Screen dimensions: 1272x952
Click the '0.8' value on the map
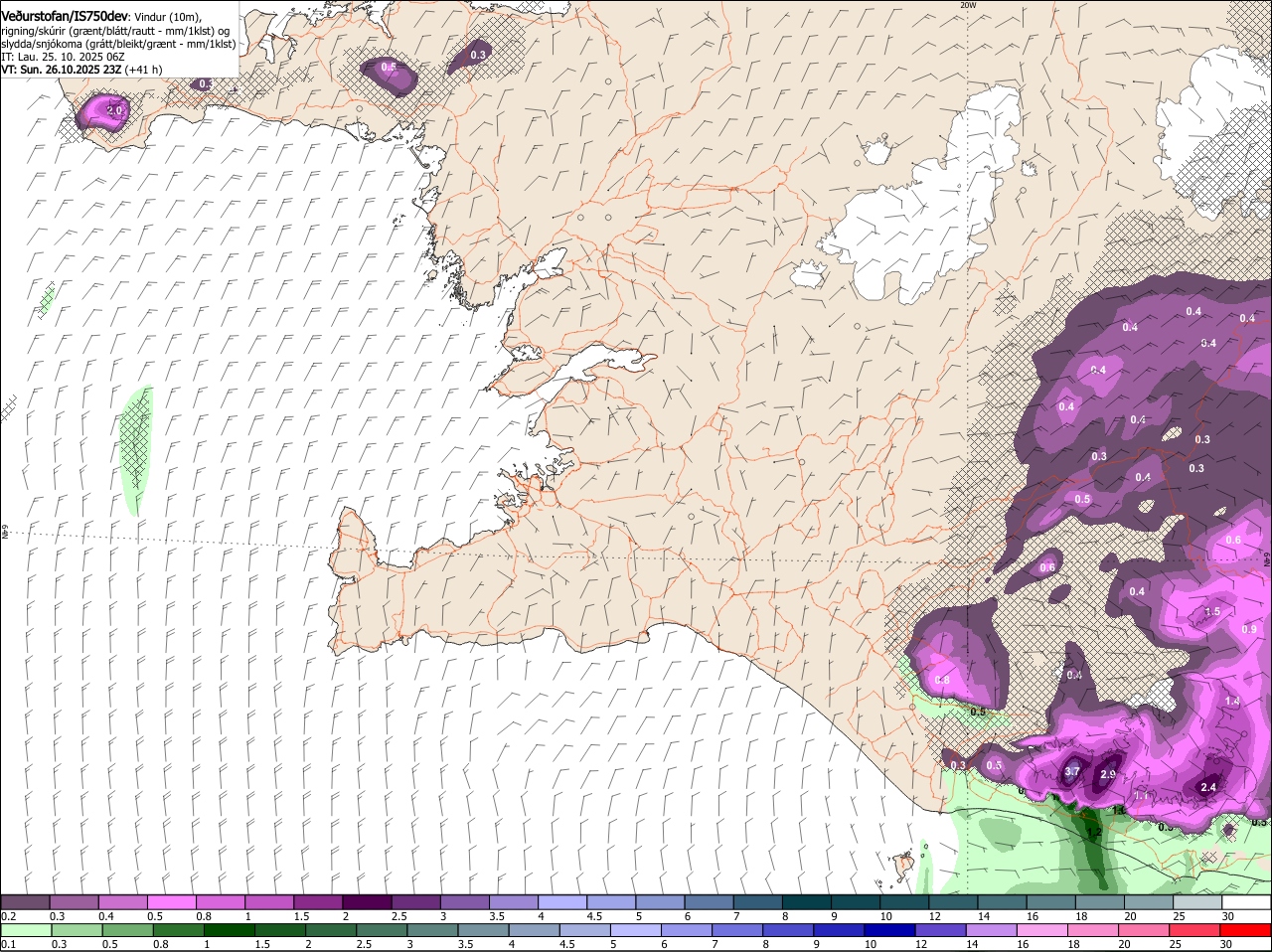(x=943, y=680)
